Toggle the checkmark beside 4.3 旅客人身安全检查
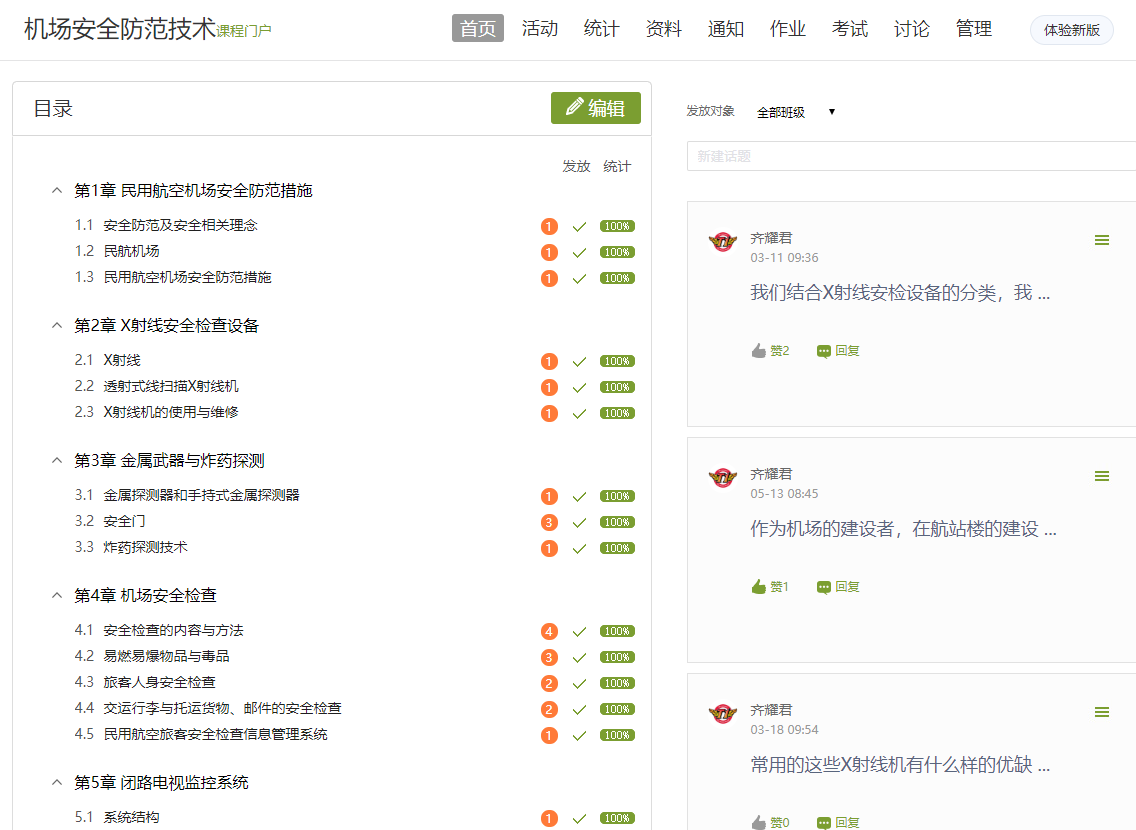The height and width of the screenshot is (830, 1136). (579, 683)
